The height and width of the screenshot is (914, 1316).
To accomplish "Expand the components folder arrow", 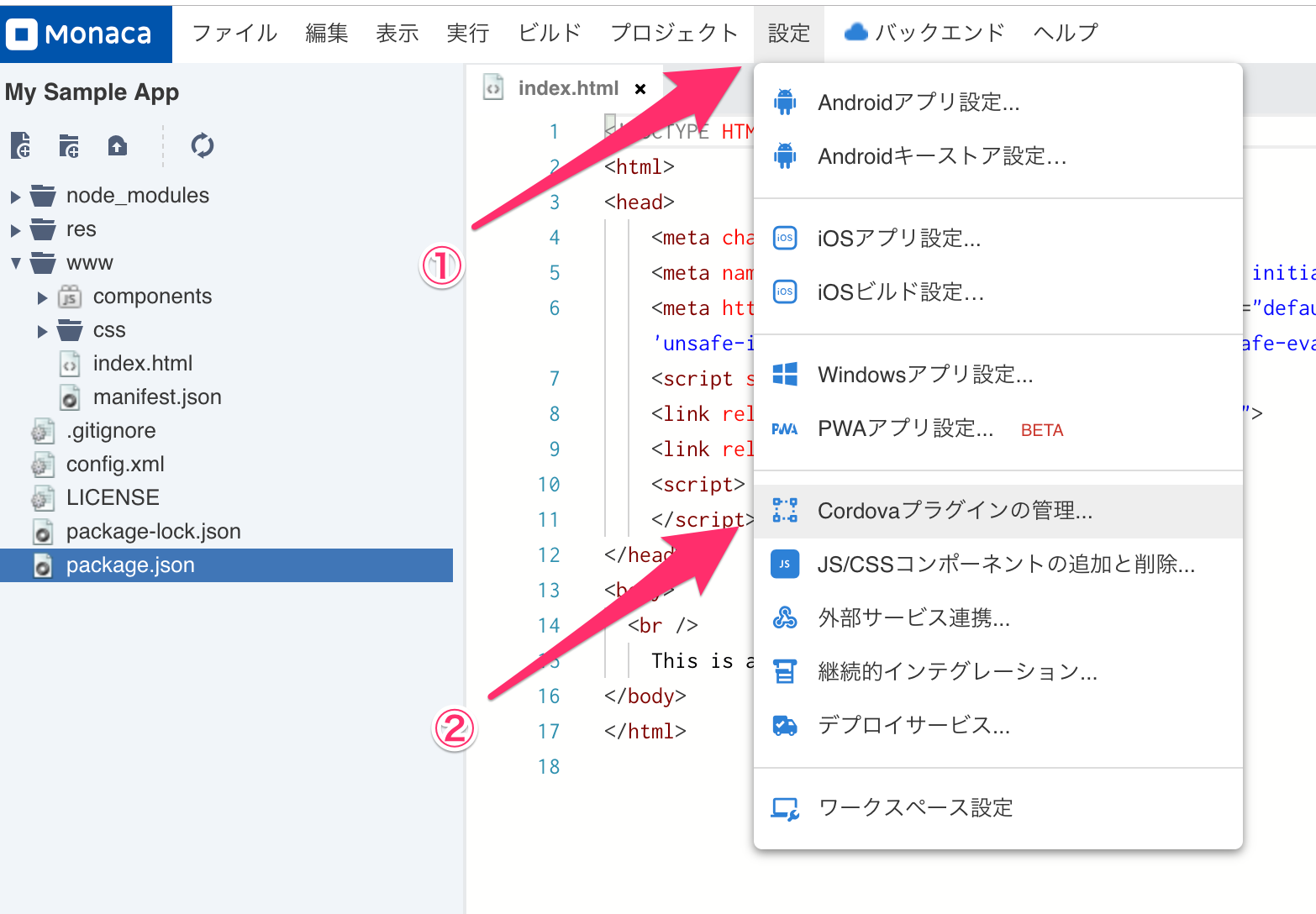I will (x=42, y=297).
